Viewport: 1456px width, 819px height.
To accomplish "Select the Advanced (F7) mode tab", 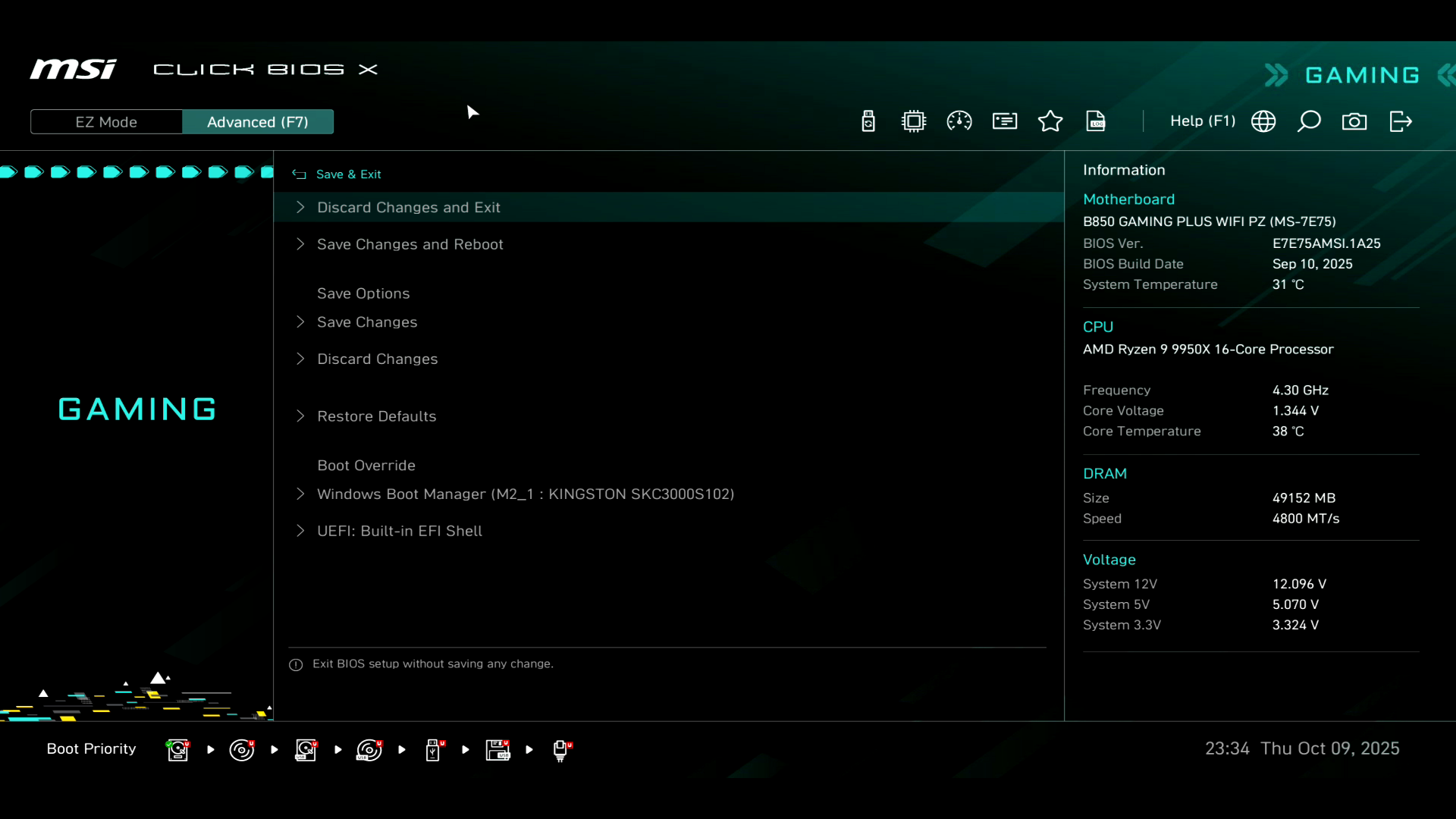I will point(258,122).
